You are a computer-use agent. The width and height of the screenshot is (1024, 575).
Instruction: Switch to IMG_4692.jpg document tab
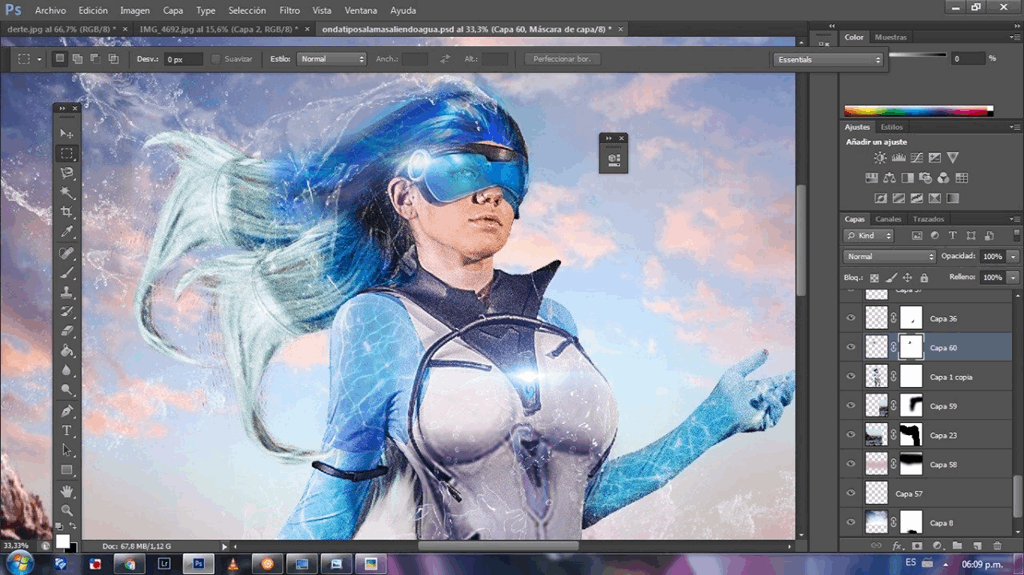coord(218,29)
